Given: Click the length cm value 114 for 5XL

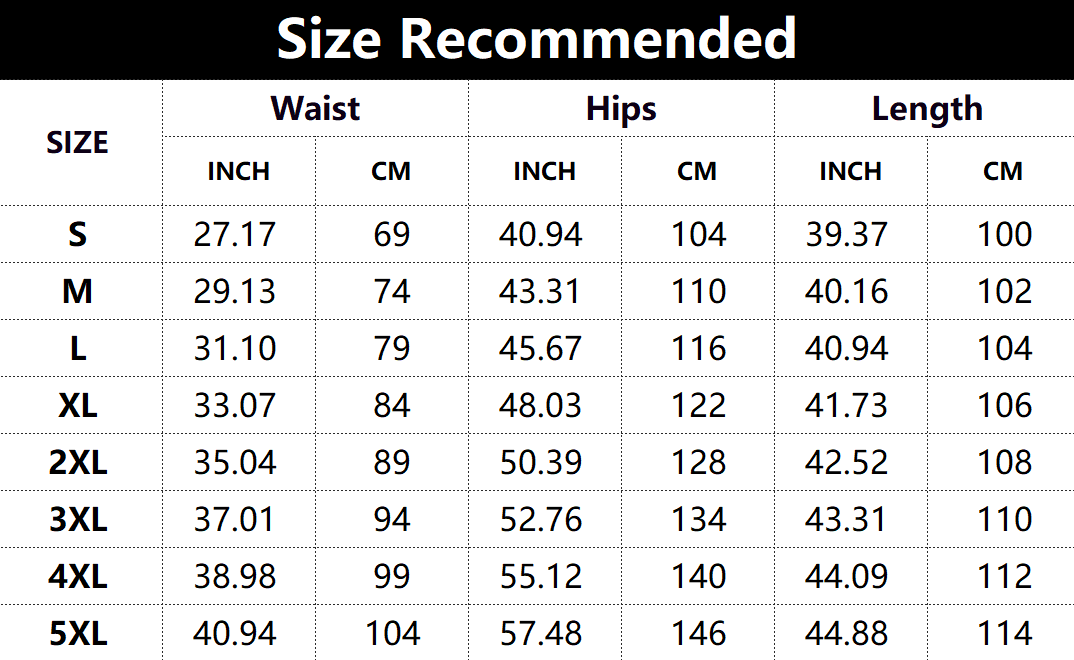Looking at the screenshot, I should [x=1004, y=633].
